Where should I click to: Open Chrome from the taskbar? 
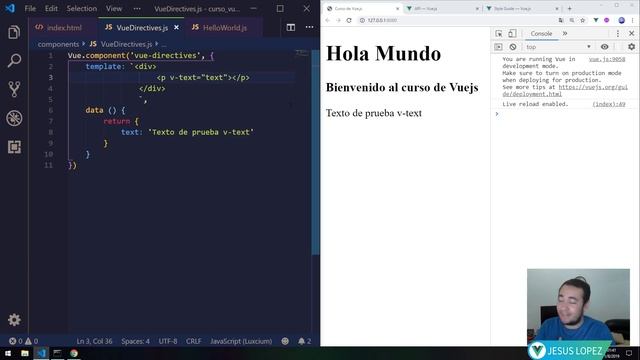click(x=73, y=353)
